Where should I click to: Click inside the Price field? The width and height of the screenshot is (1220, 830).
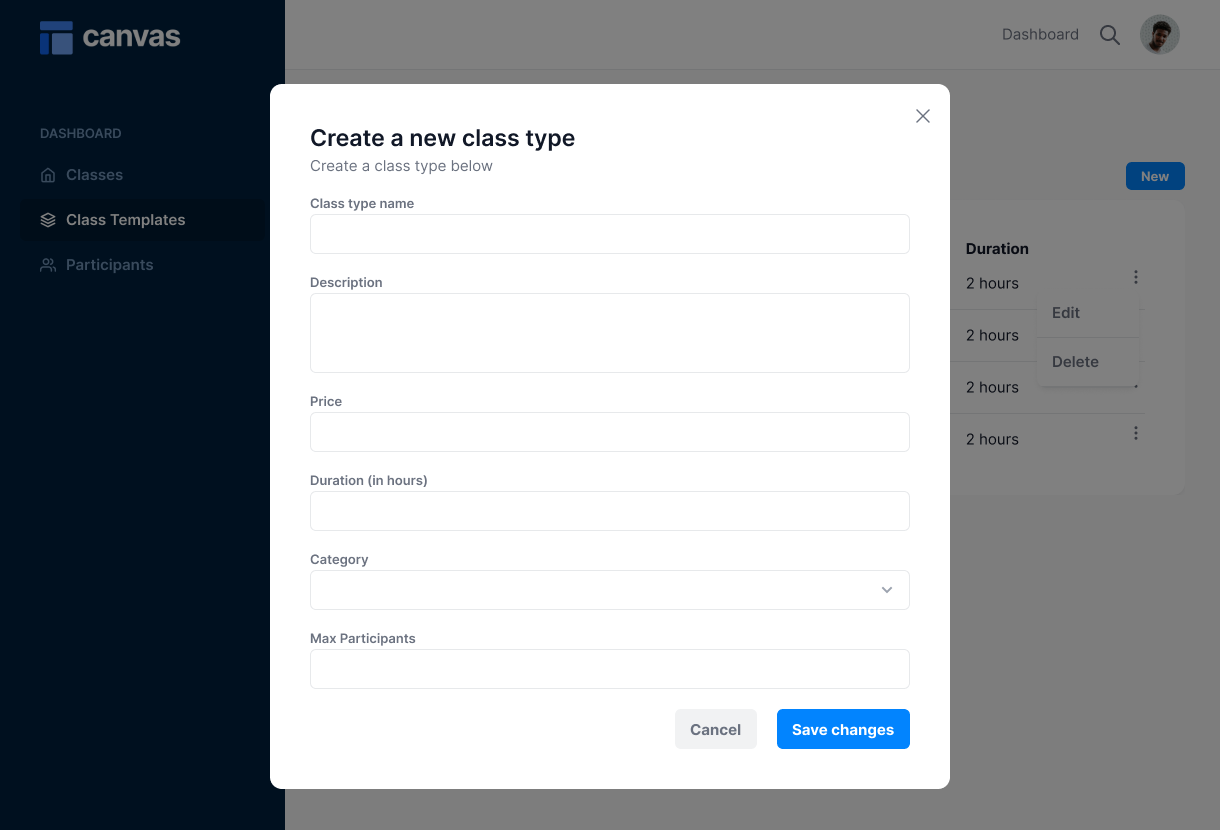(x=610, y=432)
